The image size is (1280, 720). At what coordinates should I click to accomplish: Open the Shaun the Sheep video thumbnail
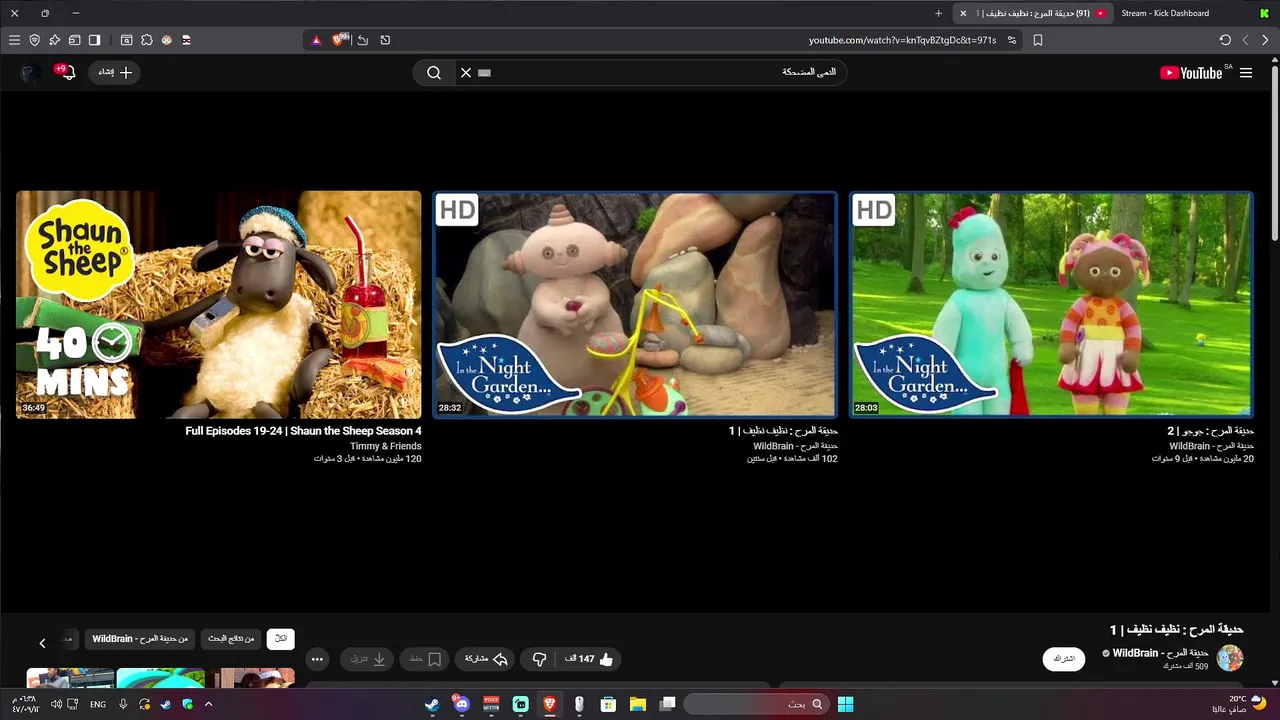[219, 304]
